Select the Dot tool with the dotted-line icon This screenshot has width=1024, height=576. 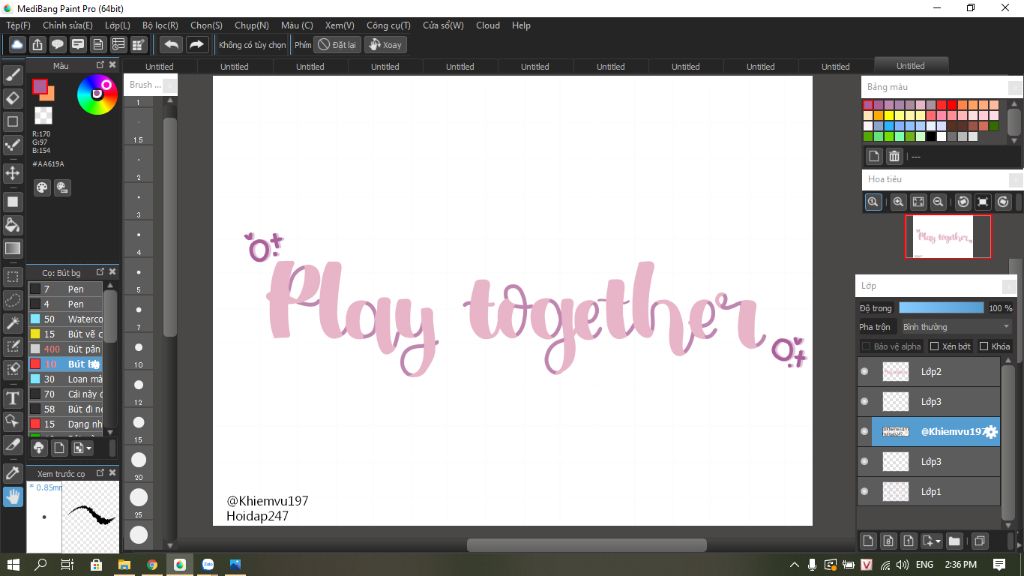click(x=12, y=145)
